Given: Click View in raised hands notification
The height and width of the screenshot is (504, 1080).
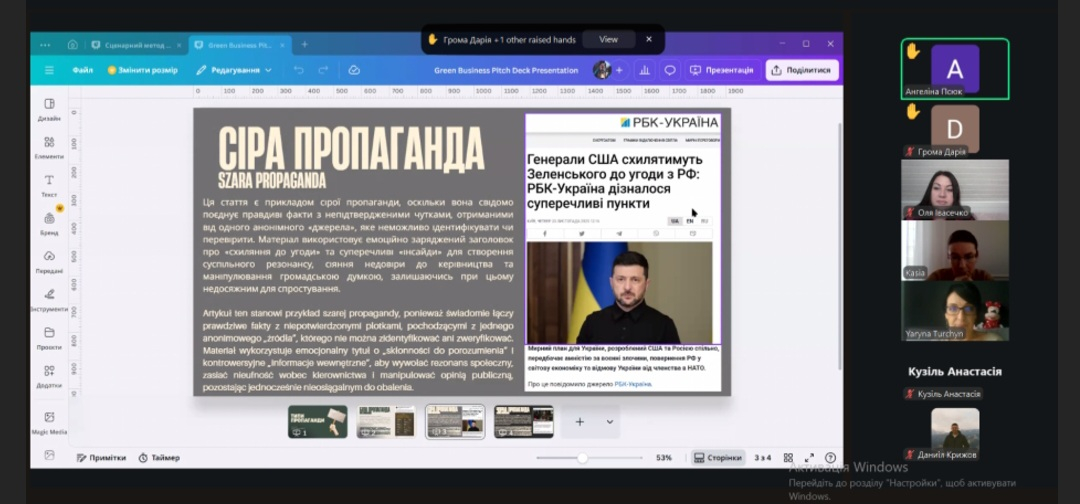Looking at the screenshot, I should point(609,40).
